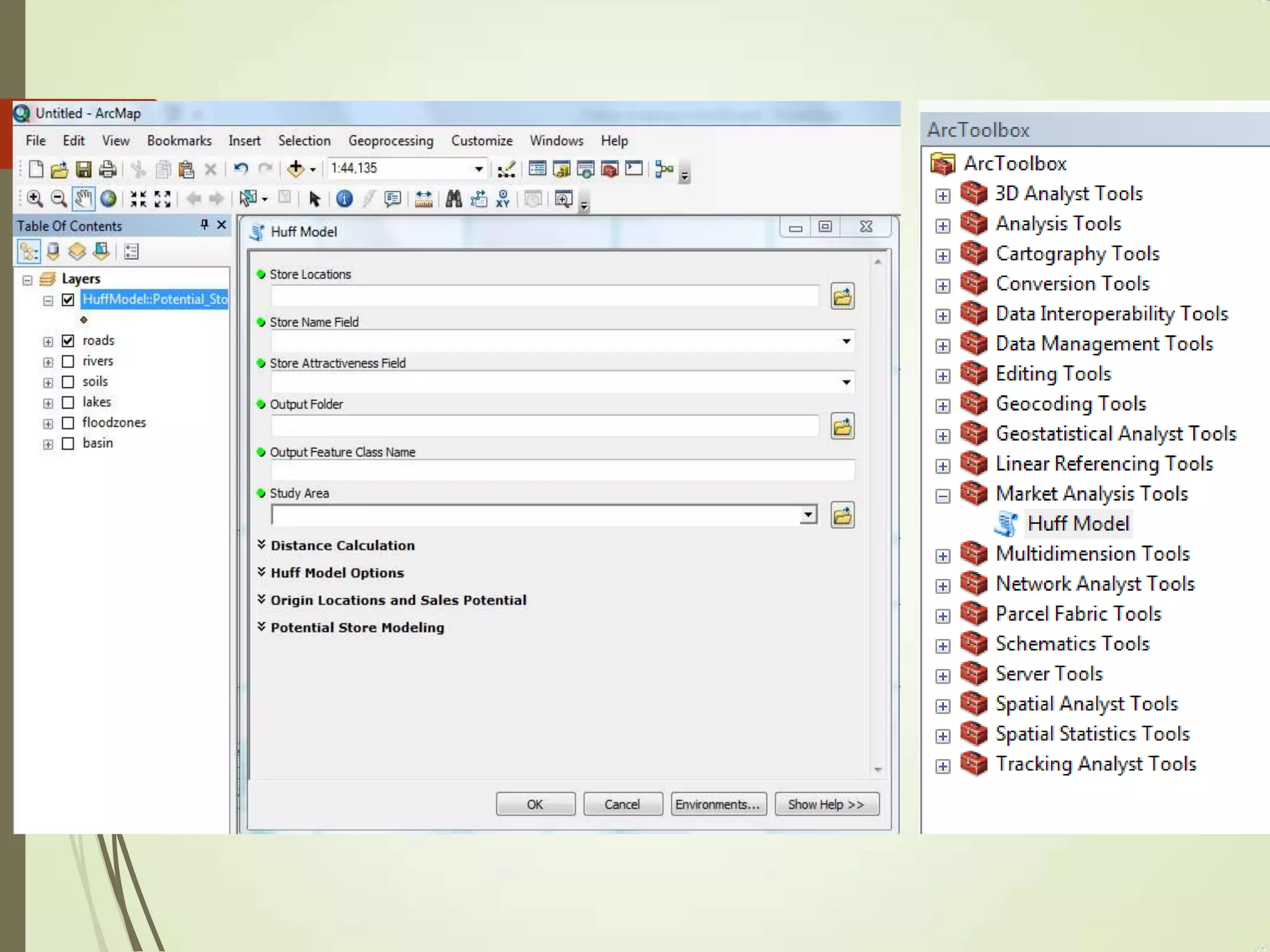Open the Store Name Field dropdown
This screenshot has height=952, width=1270.
pyautogui.click(x=846, y=342)
